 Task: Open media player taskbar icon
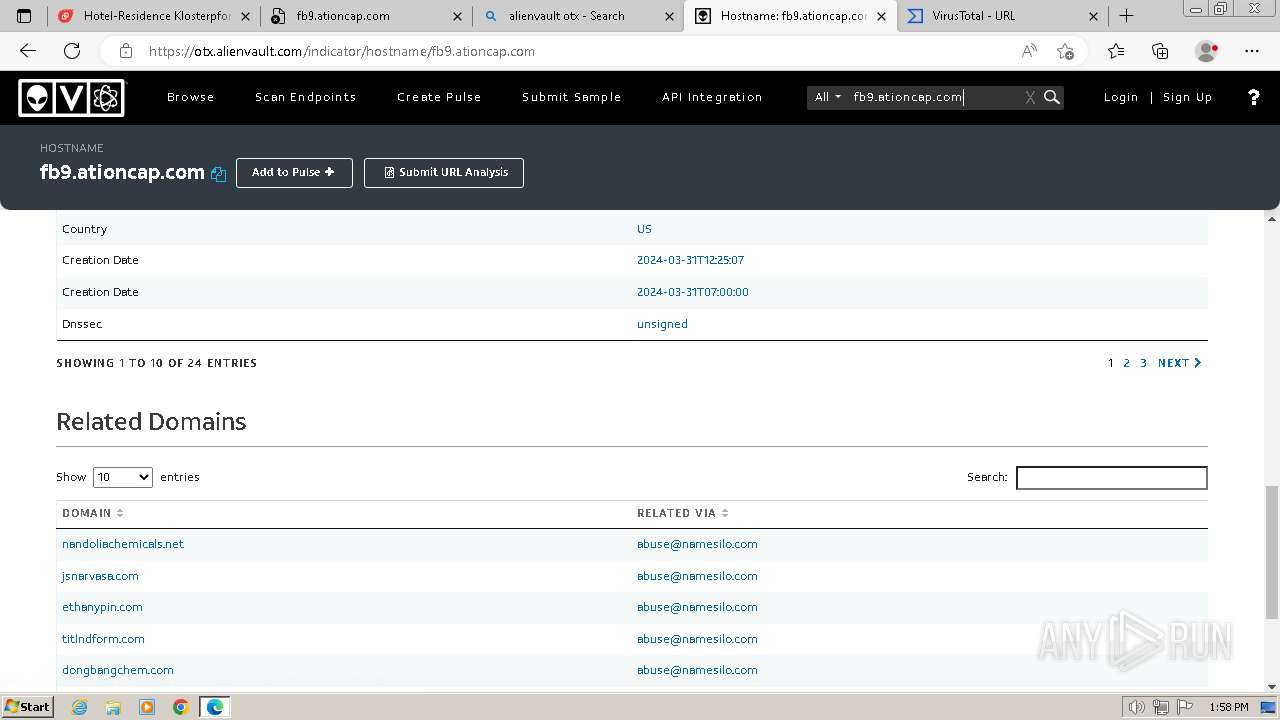(147, 707)
